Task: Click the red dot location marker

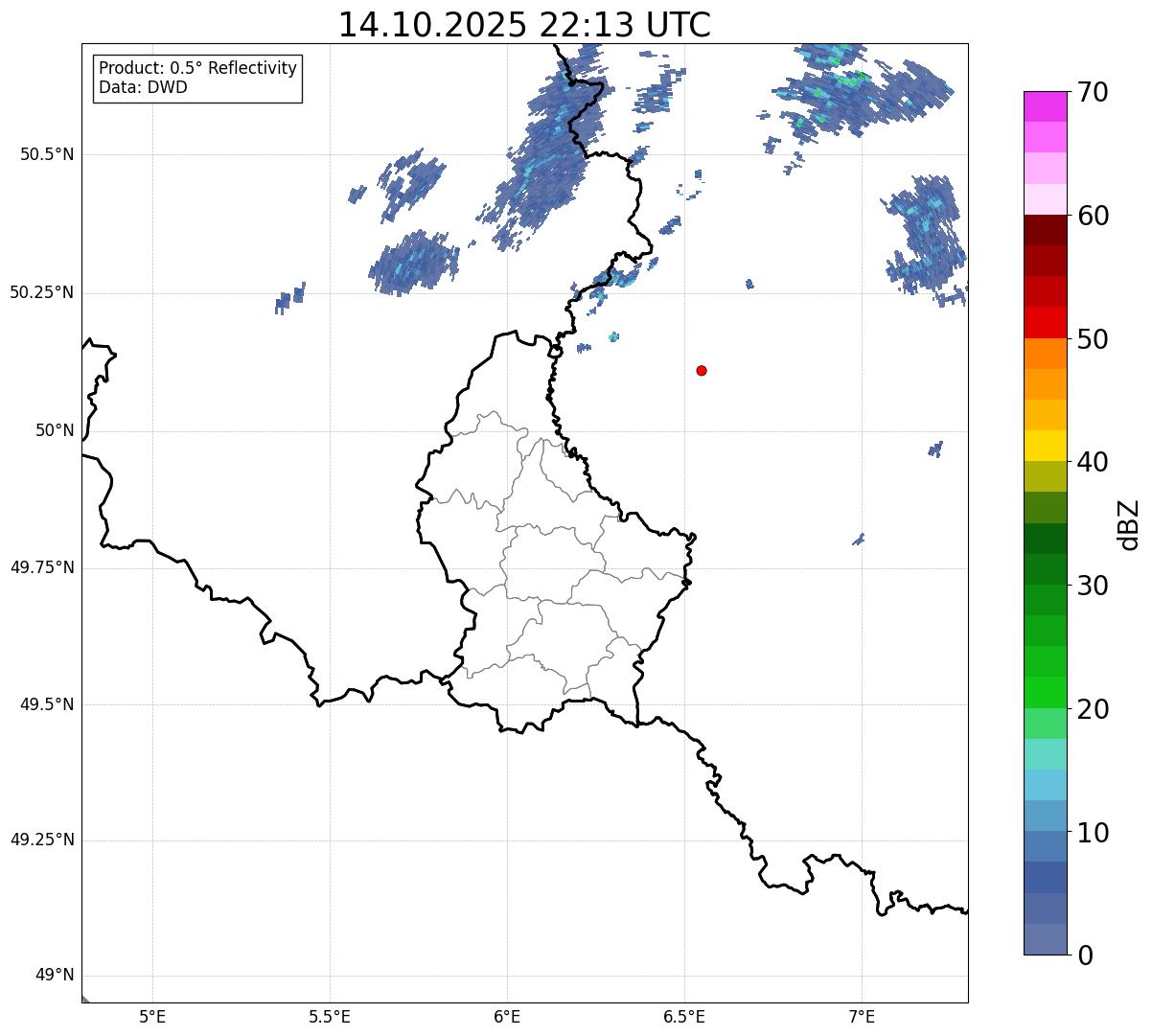Action: pos(702,370)
